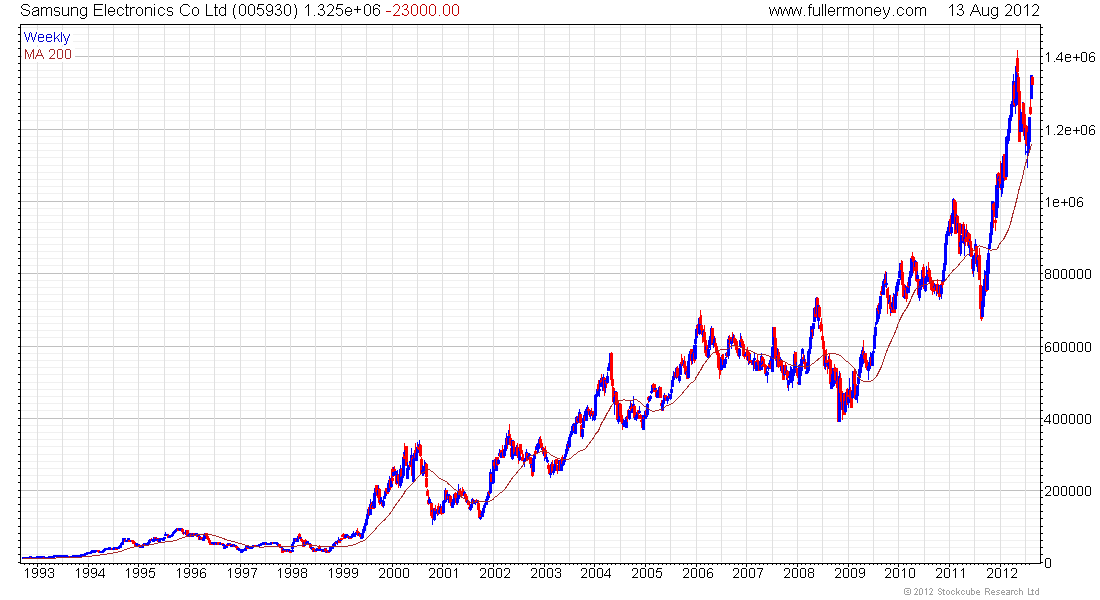Click the x-axis year '2002'
1100x600 pixels.
click(x=495, y=573)
